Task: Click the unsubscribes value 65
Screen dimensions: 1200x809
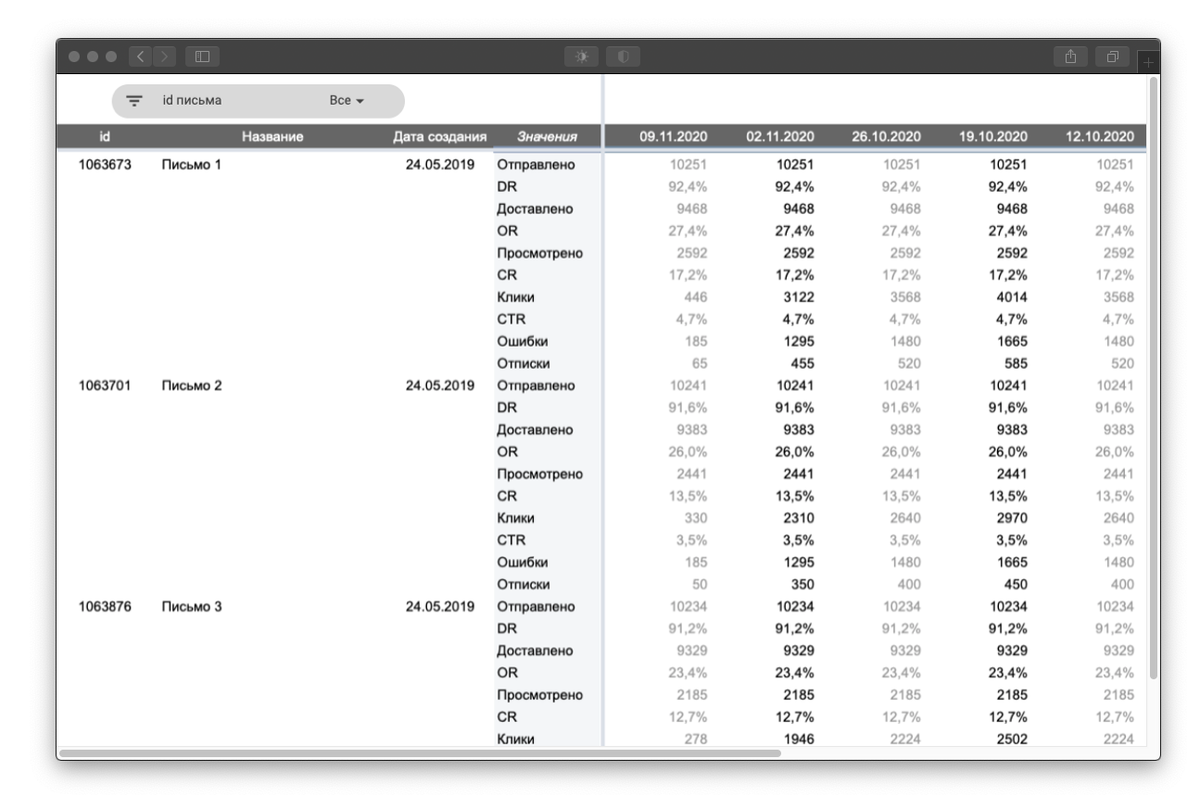Action: [x=698, y=364]
